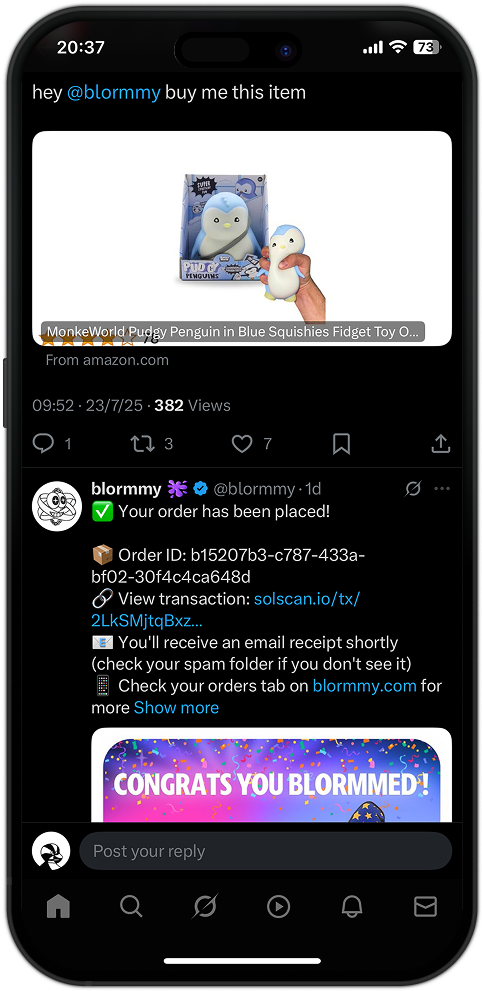
Task: Open the share icon for the tweet
Action: 440,443
